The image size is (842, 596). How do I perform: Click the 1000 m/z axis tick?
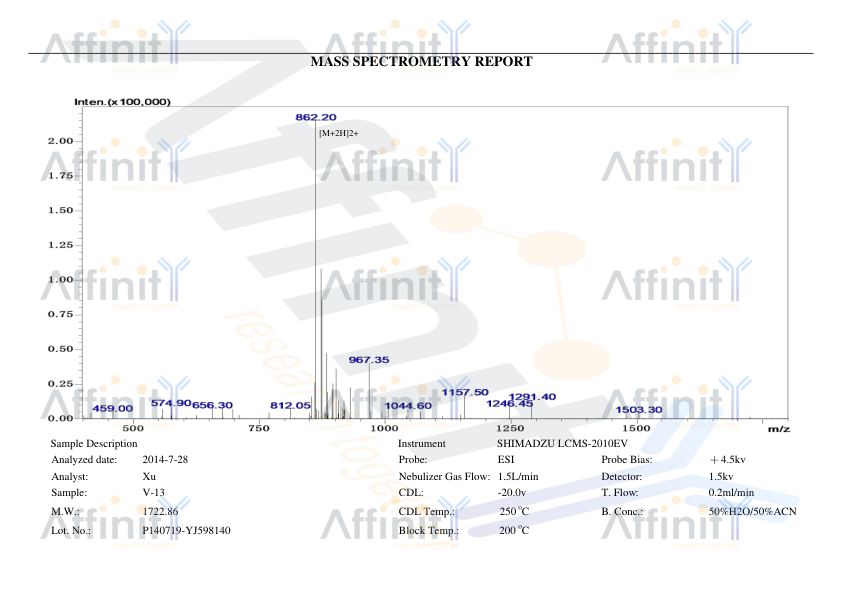[x=384, y=428]
